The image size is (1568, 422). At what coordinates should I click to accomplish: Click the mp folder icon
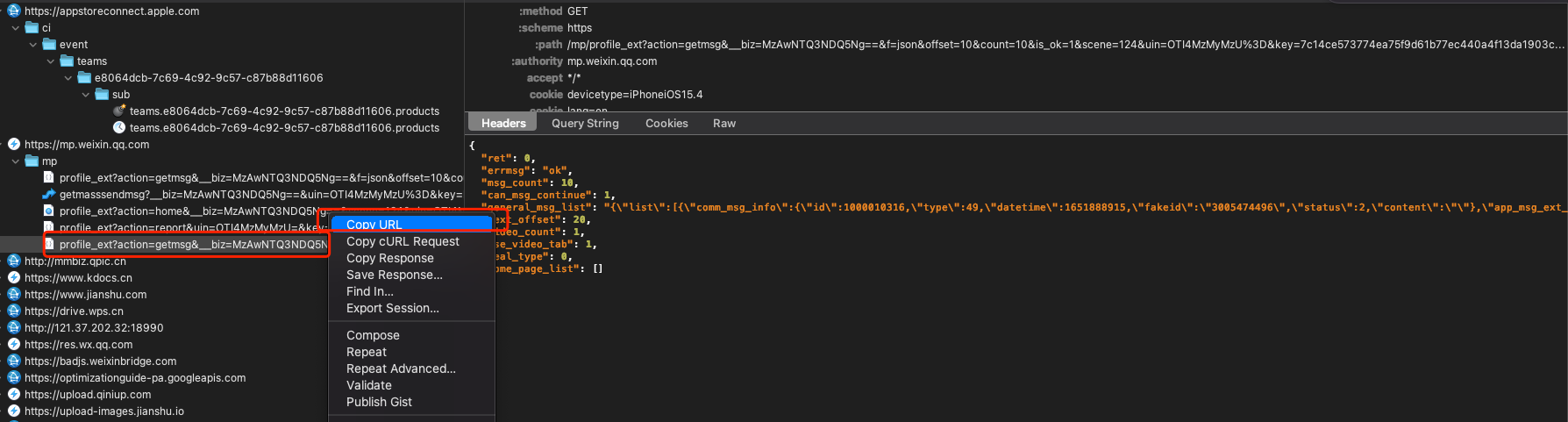tap(32, 161)
